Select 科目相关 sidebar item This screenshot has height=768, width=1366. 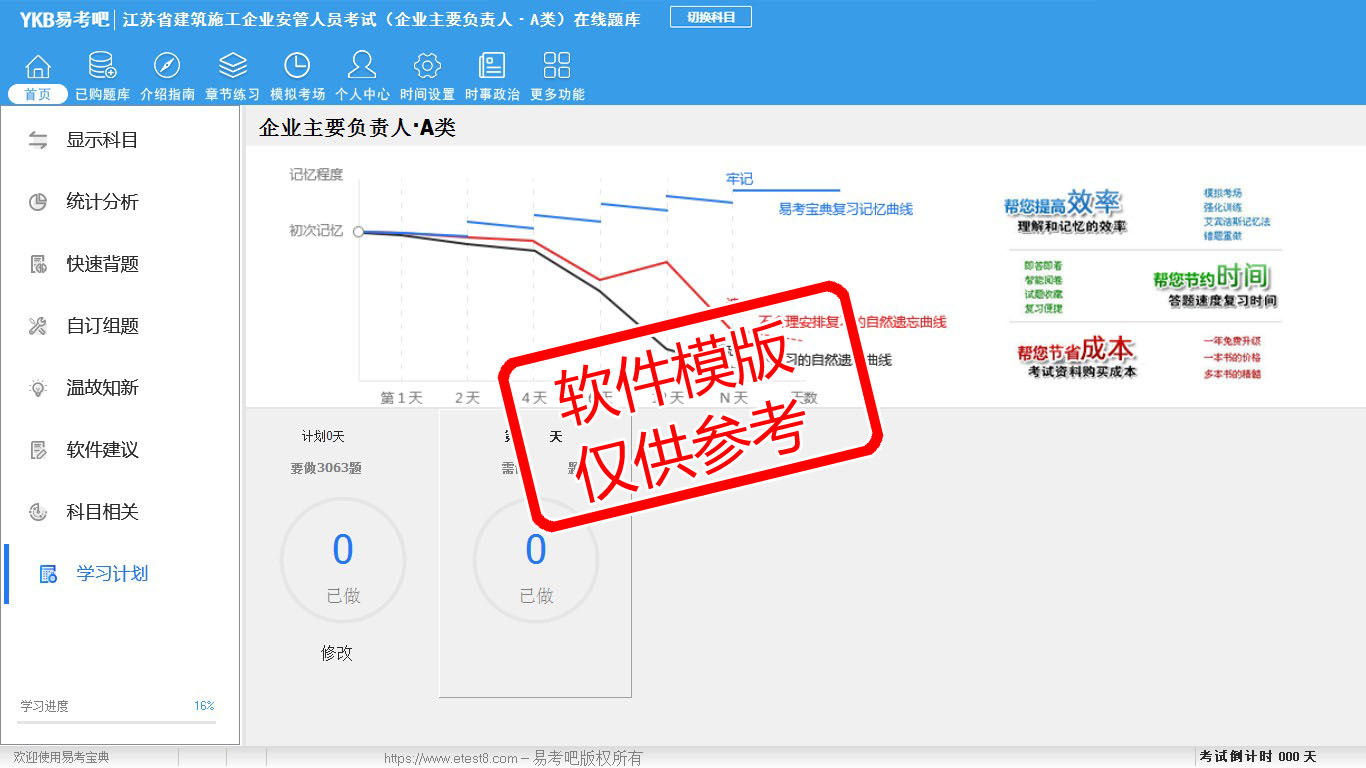(101, 512)
